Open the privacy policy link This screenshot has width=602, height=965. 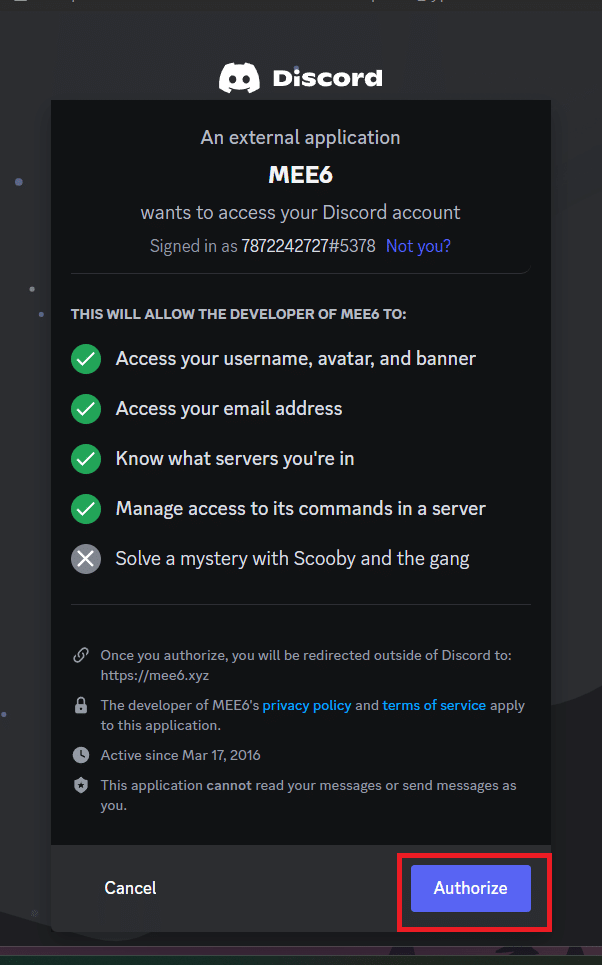click(307, 705)
